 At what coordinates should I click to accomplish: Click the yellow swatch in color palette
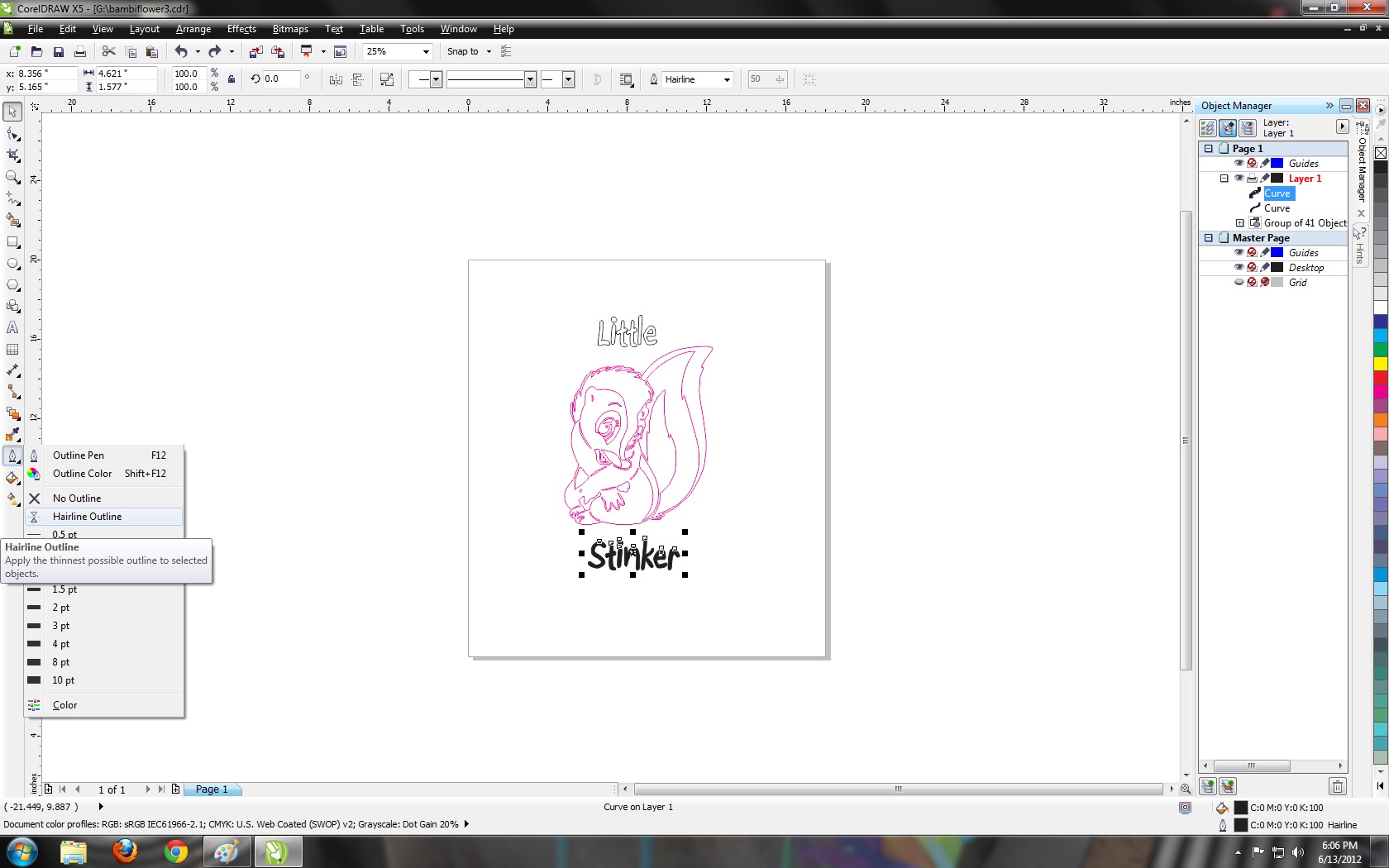[x=1381, y=364]
